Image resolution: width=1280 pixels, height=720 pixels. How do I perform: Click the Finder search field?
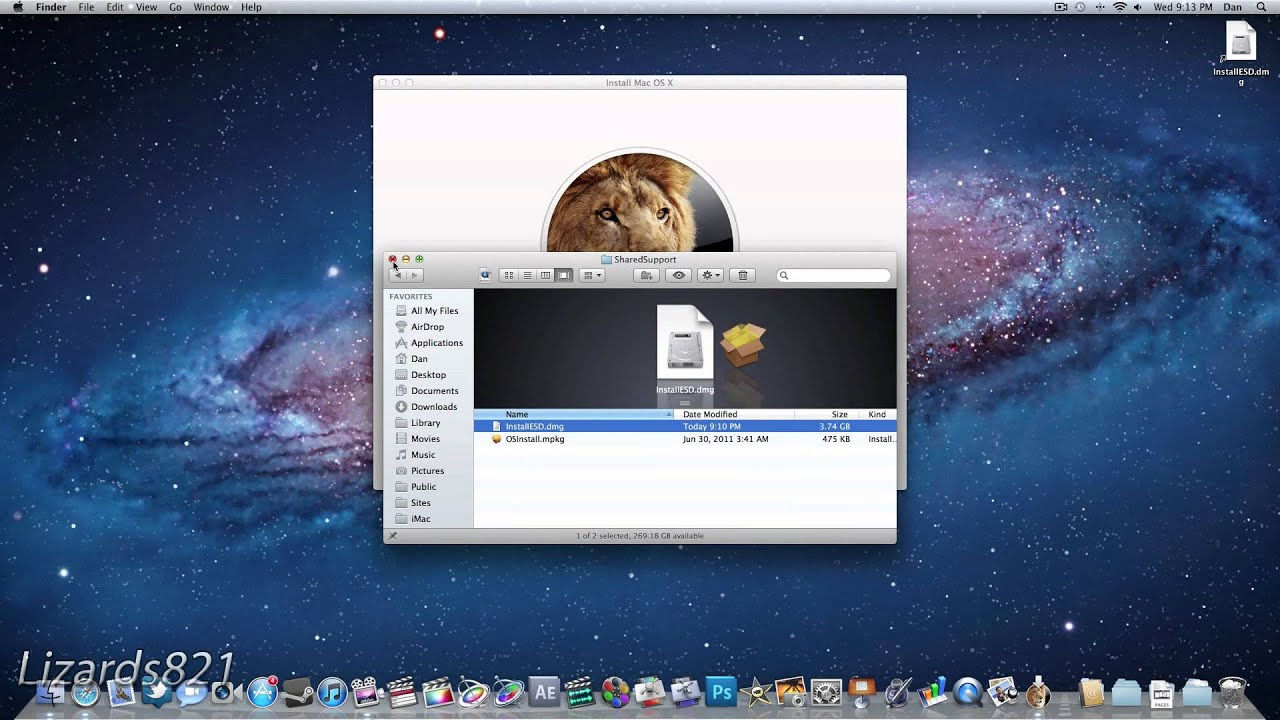point(834,275)
